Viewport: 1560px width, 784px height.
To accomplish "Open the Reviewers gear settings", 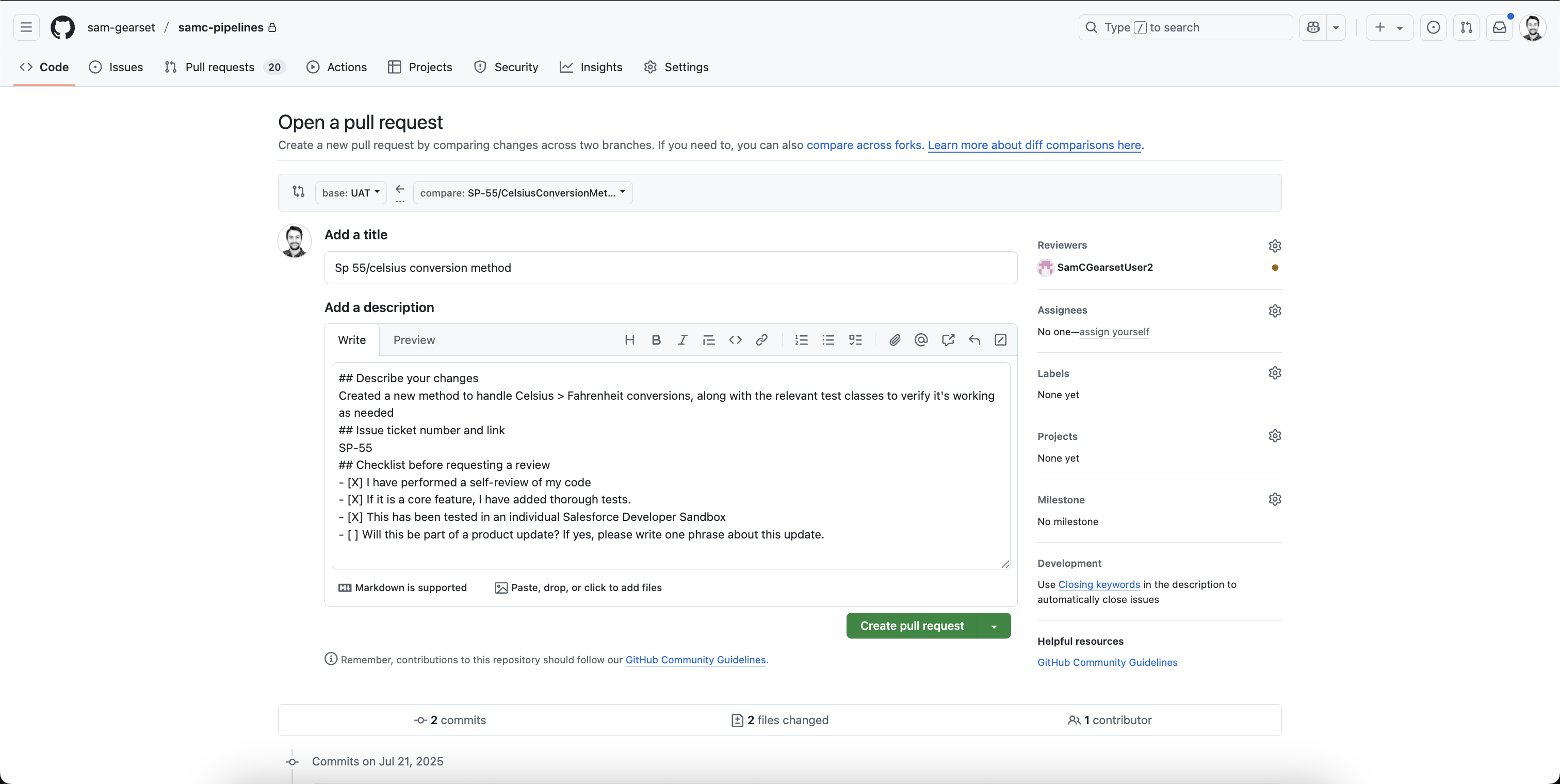I will [1275, 245].
